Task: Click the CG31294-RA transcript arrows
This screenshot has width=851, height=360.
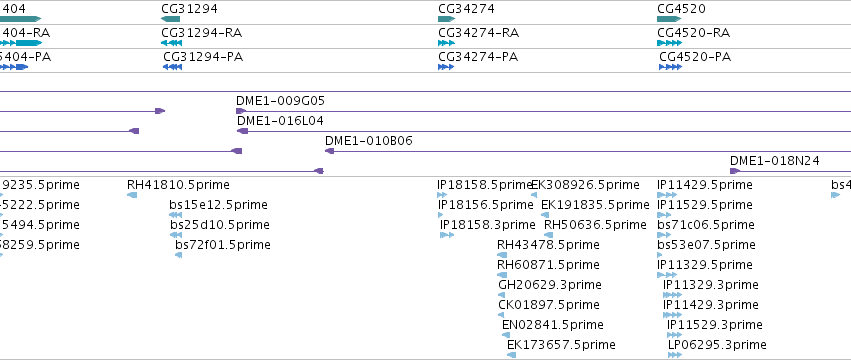Action: point(172,43)
